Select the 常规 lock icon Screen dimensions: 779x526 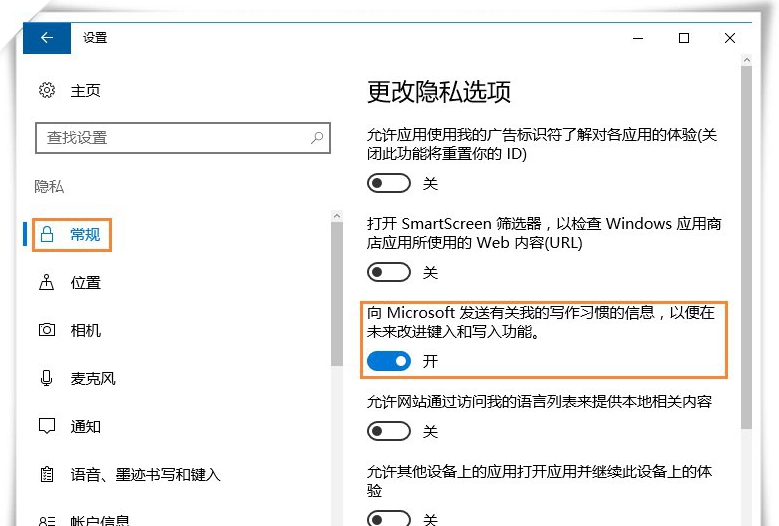coord(47,234)
